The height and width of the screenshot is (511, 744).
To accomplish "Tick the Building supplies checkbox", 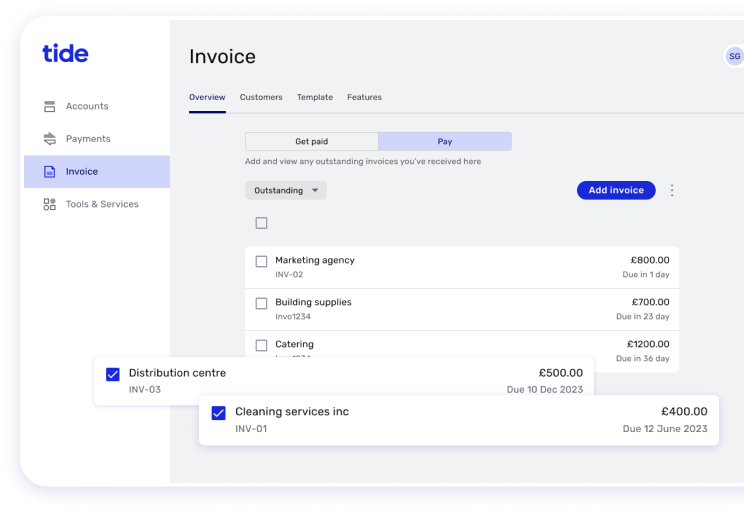I will (x=261, y=303).
